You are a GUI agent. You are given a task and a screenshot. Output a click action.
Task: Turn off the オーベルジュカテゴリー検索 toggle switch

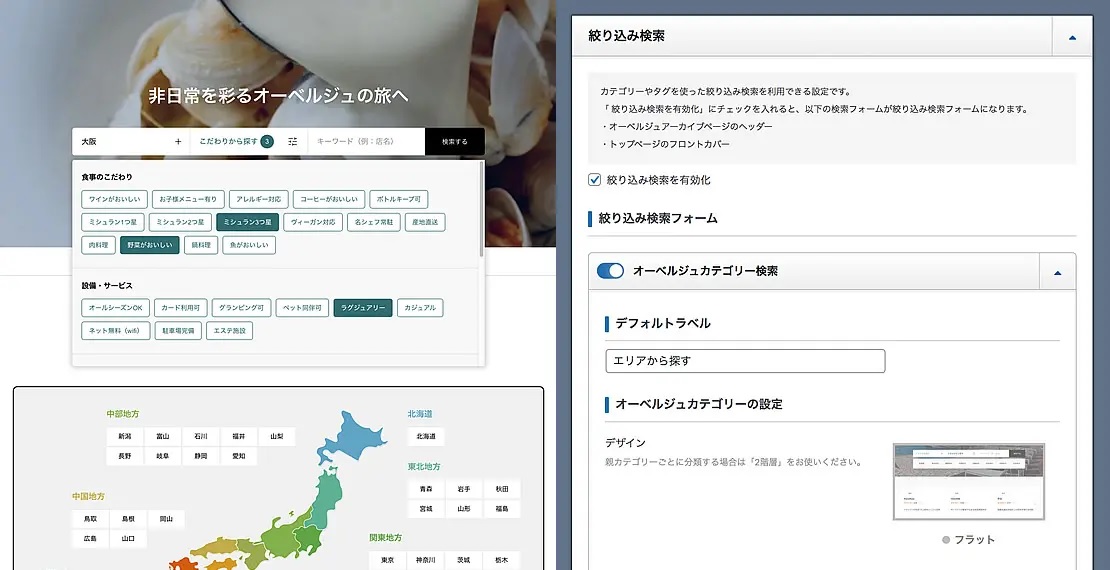[x=610, y=271]
